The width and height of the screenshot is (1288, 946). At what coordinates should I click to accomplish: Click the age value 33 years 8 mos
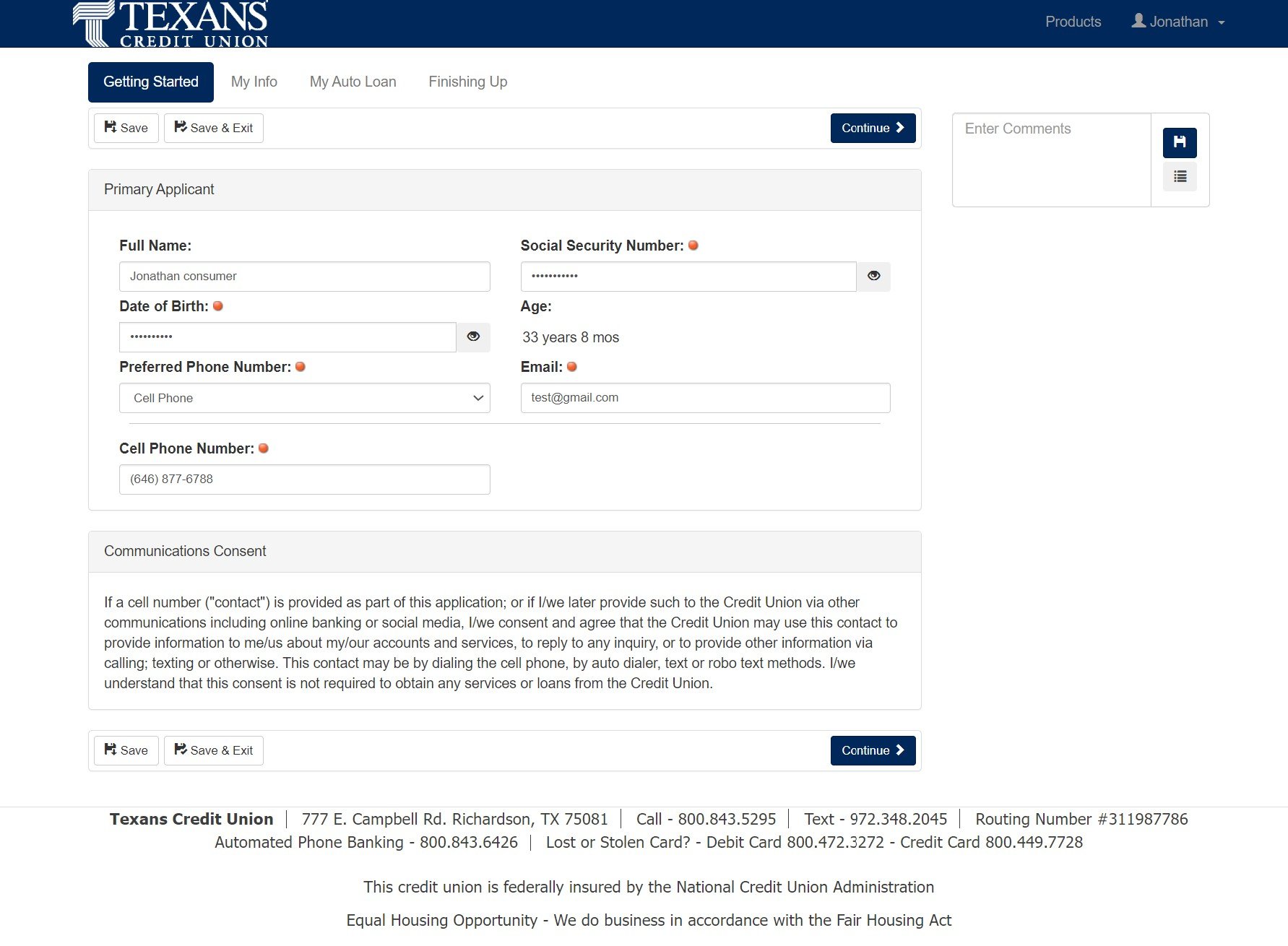pyautogui.click(x=571, y=337)
